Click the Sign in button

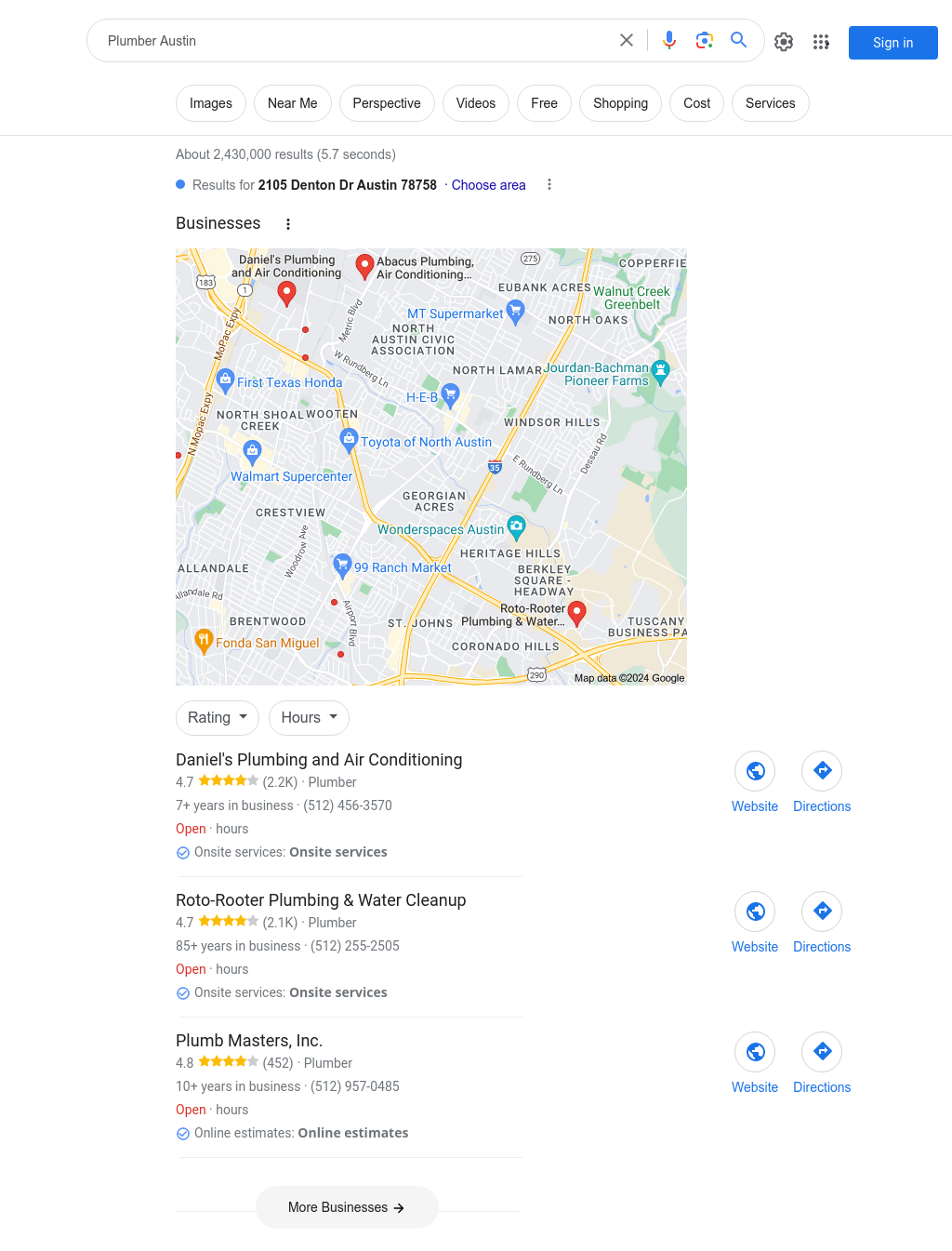[x=893, y=43]
